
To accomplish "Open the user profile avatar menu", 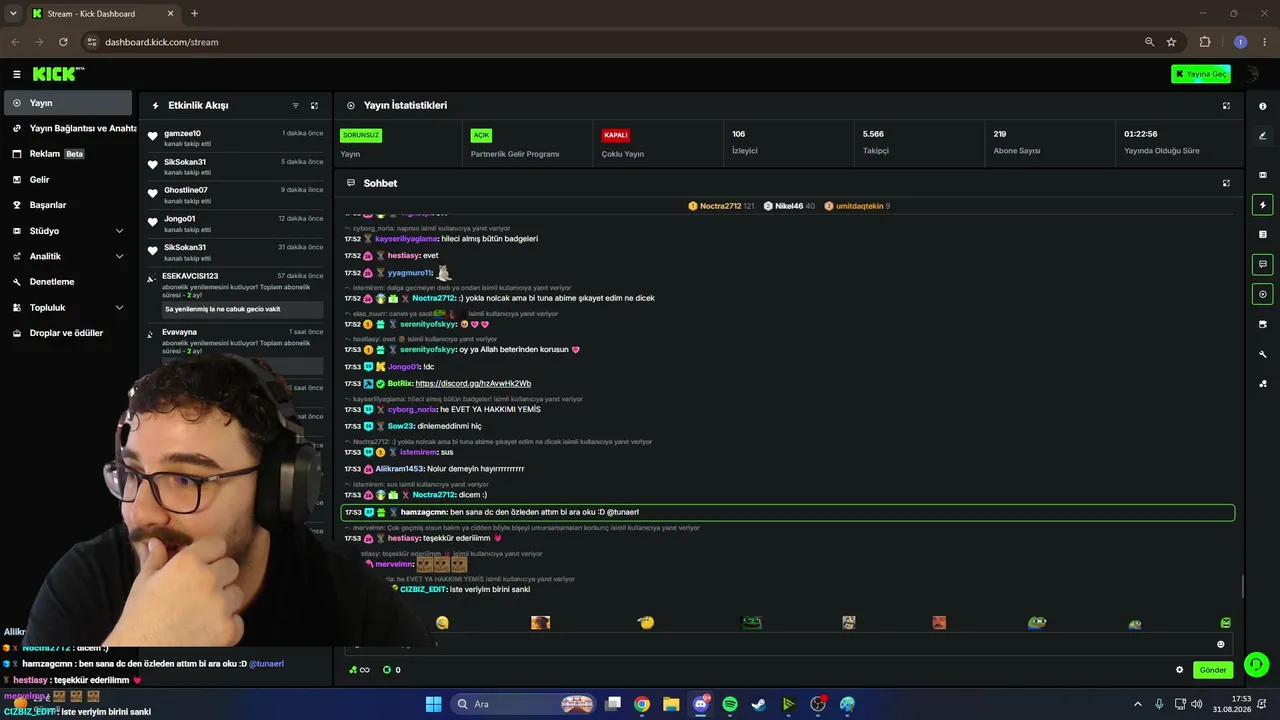I will click(1252, 74).
